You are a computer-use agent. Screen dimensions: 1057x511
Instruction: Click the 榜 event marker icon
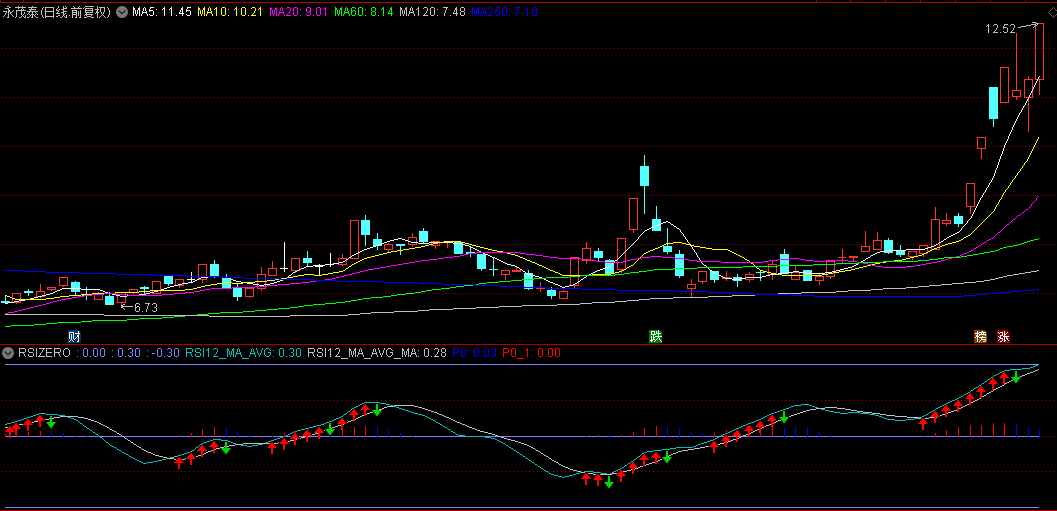[x=981, y=336]
